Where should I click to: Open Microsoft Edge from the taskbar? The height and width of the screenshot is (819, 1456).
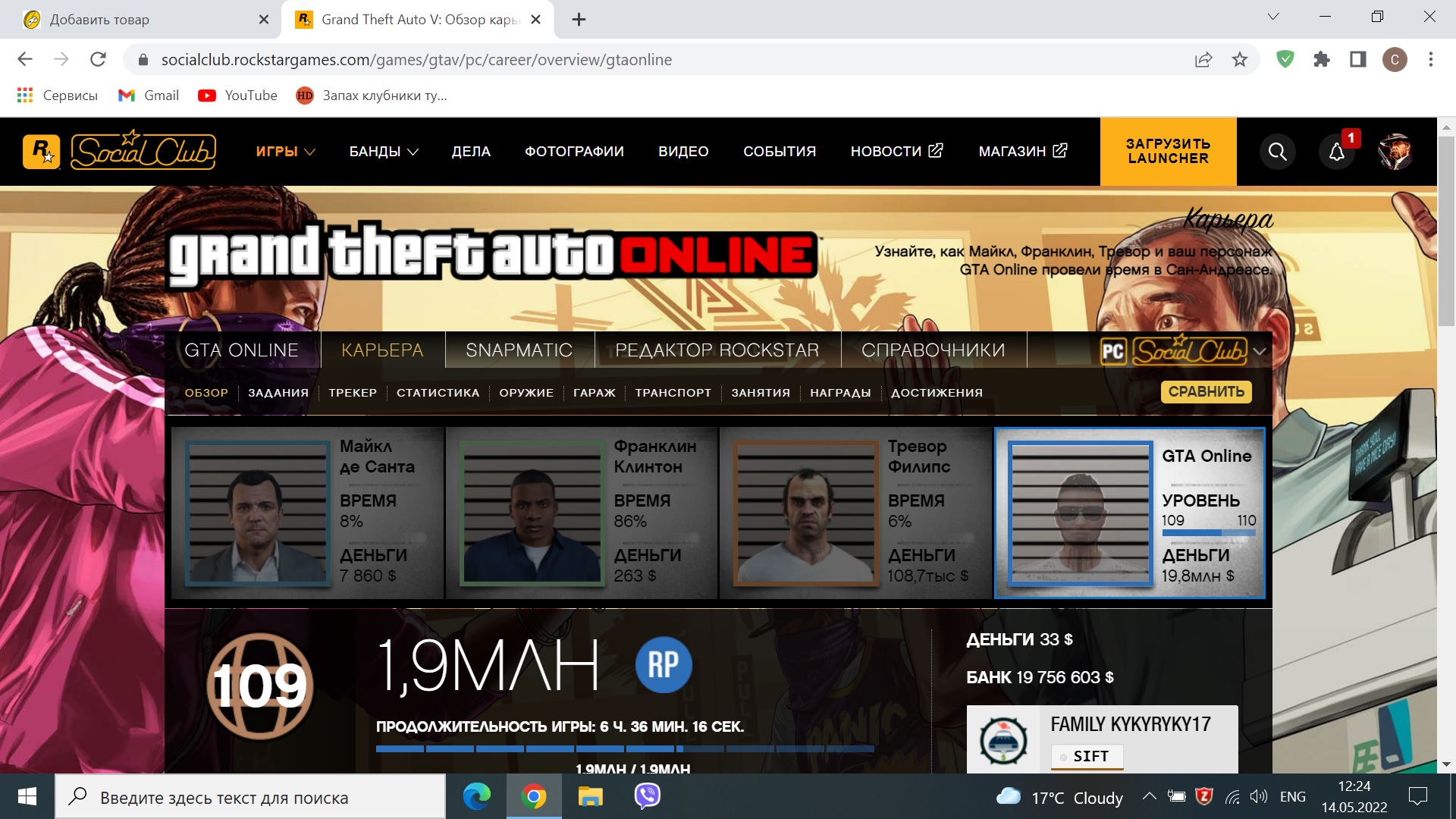pos(477,796)
